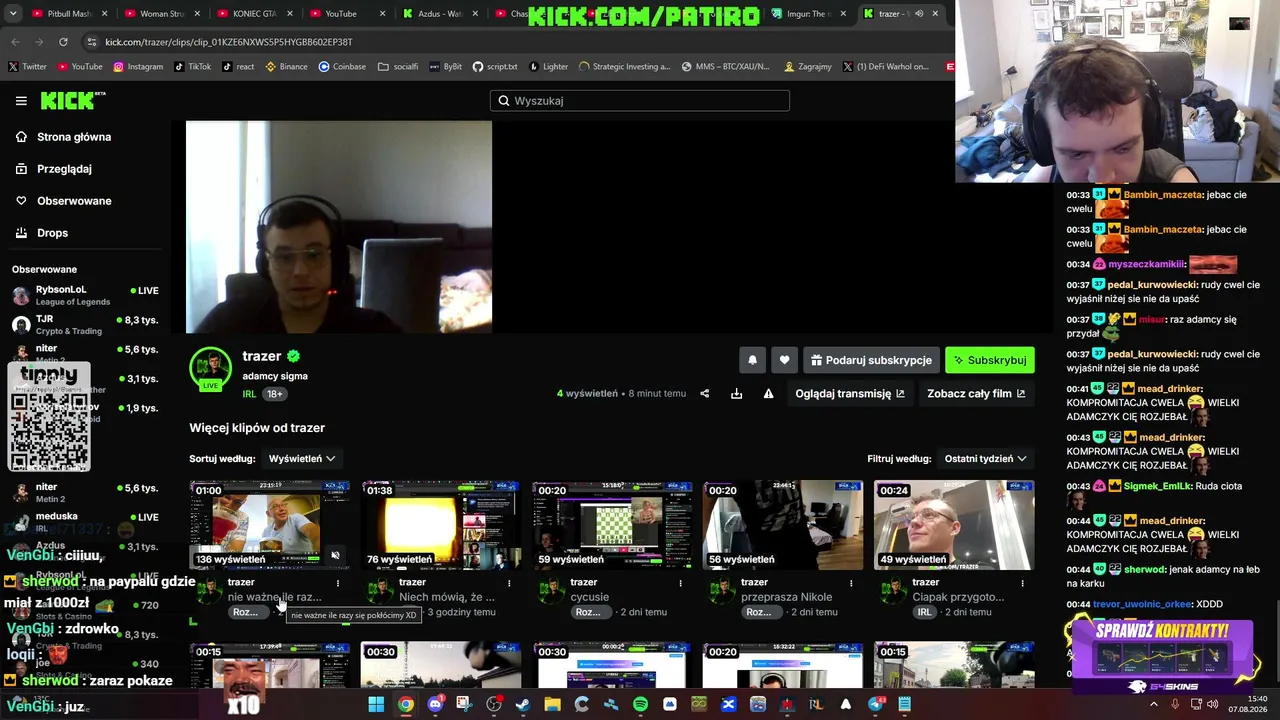Click in the Wyszukaj search field

pyautogui.click(x=640, y=101)
